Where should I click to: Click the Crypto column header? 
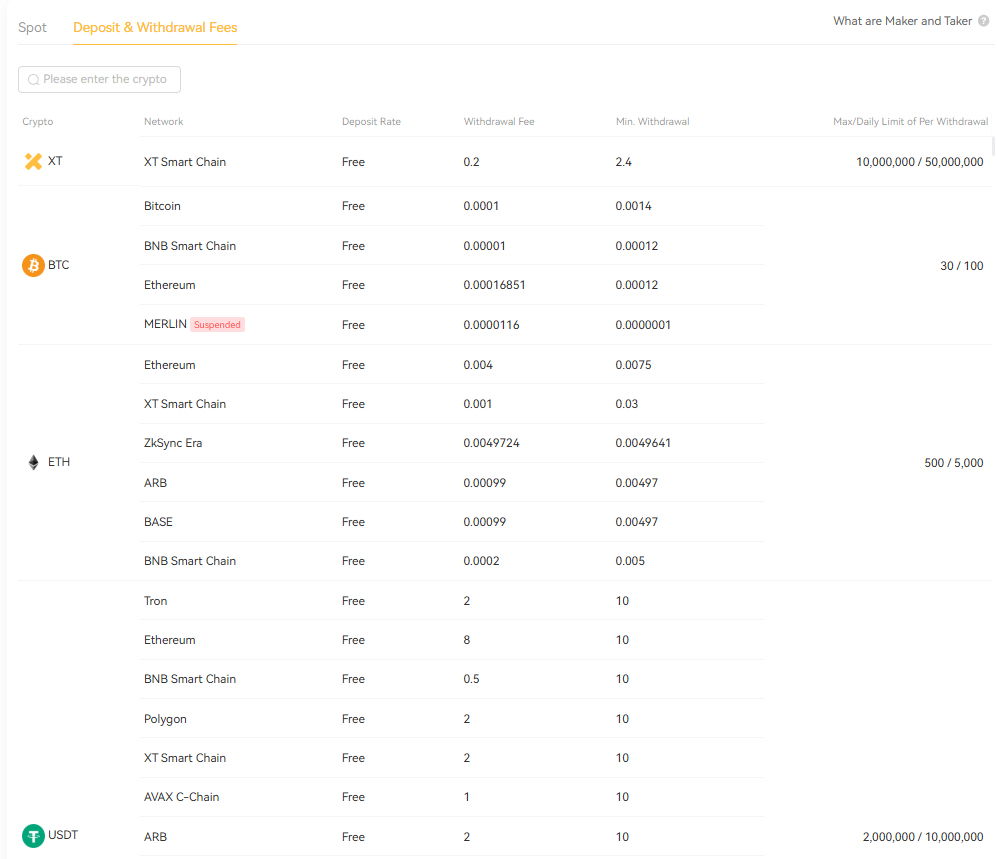pos(38,121)
